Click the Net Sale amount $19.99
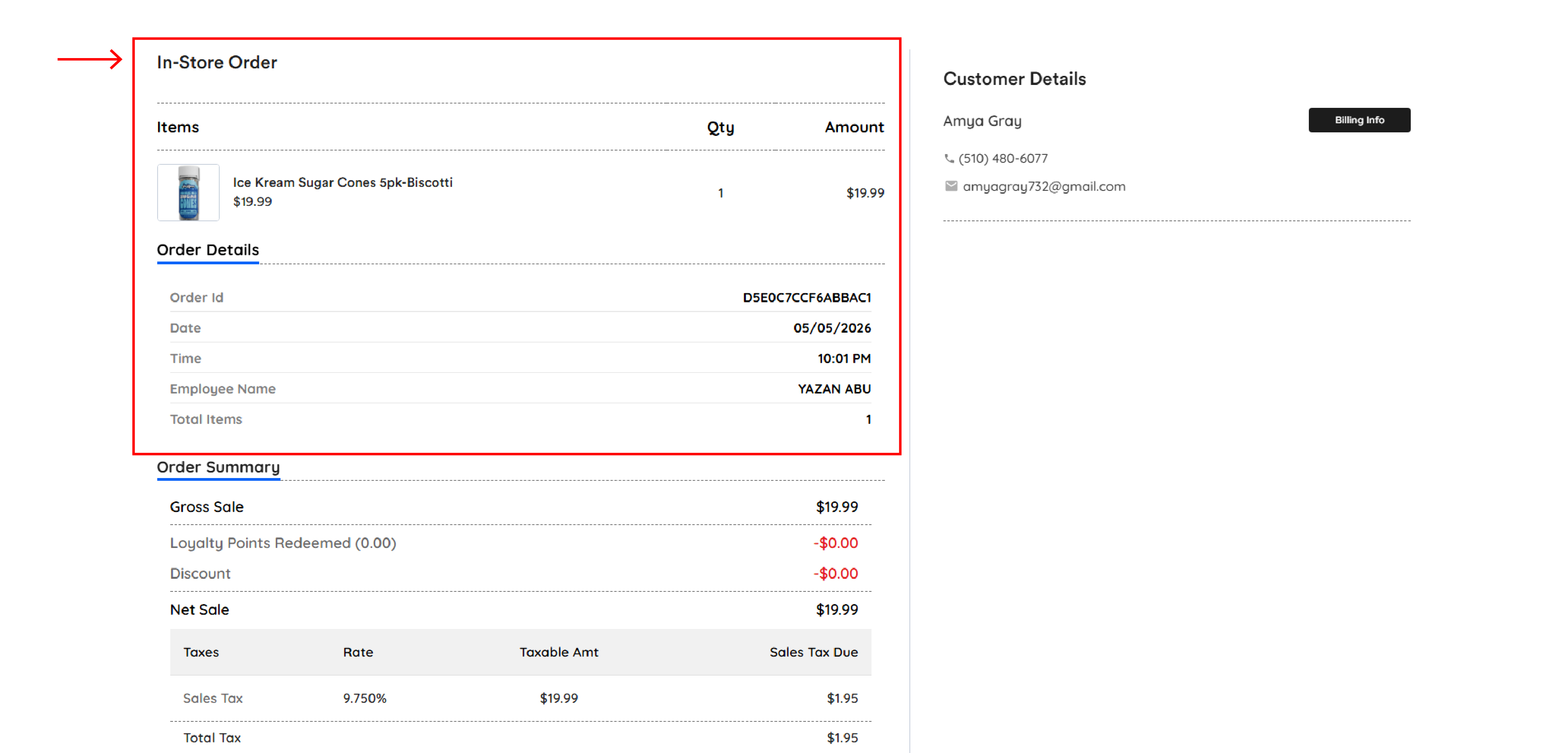This screenshot has width=1568, height=753. (x=836, y=609)
